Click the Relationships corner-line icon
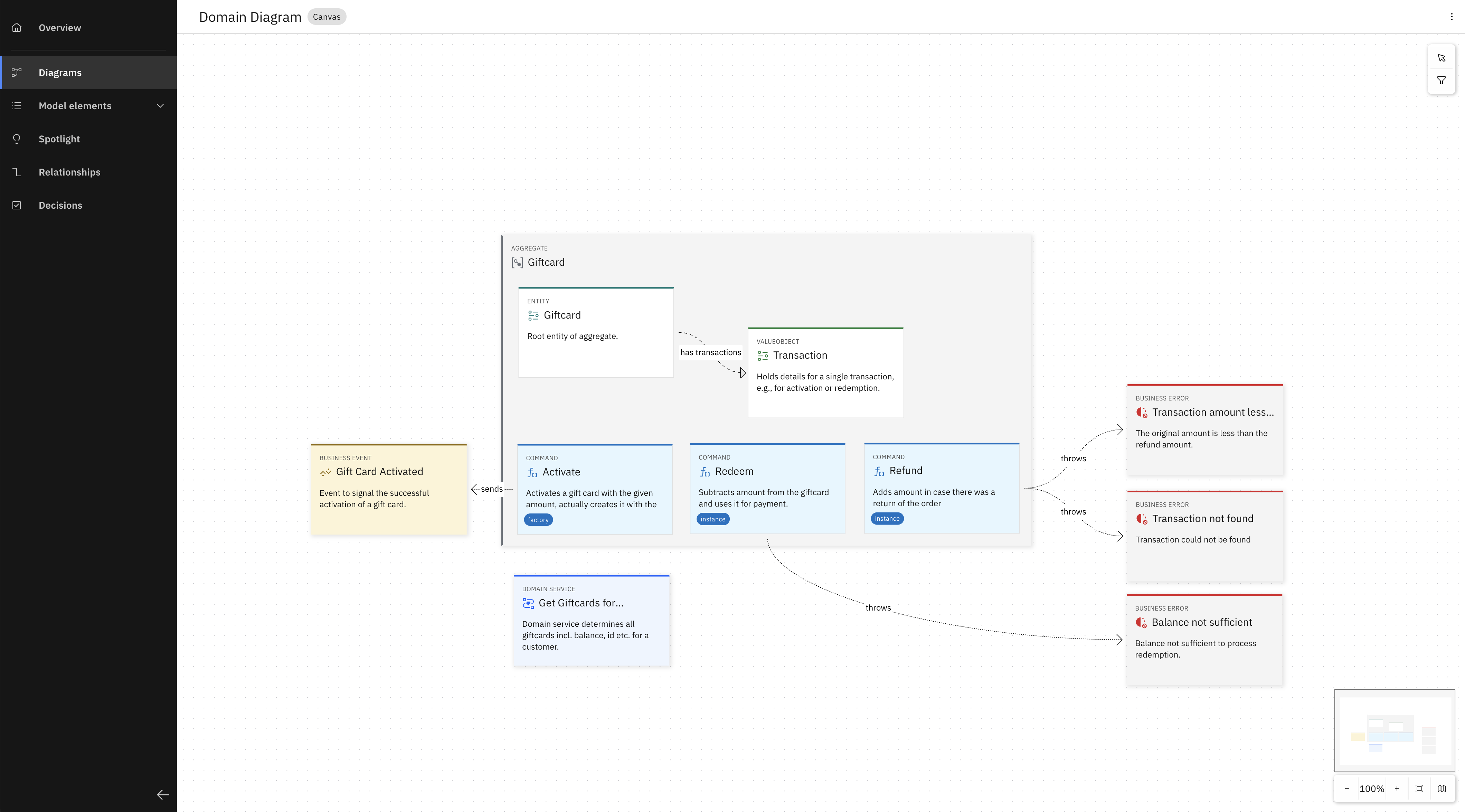Image resolution: width=1465 pixels, height=812 pixels. 17,172
